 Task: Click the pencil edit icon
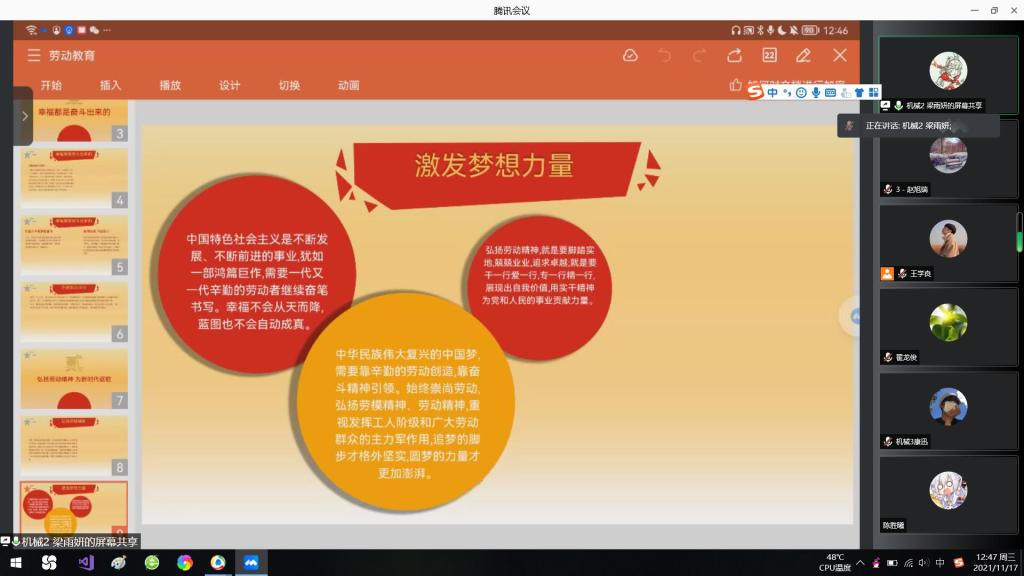pyautogui.click(x=804, y=56)
